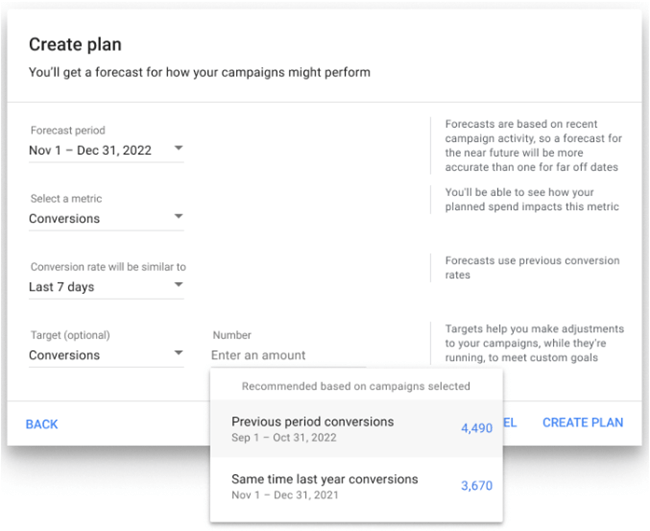Open the conversion rate similarity dropdown arrow

point(178,285)
